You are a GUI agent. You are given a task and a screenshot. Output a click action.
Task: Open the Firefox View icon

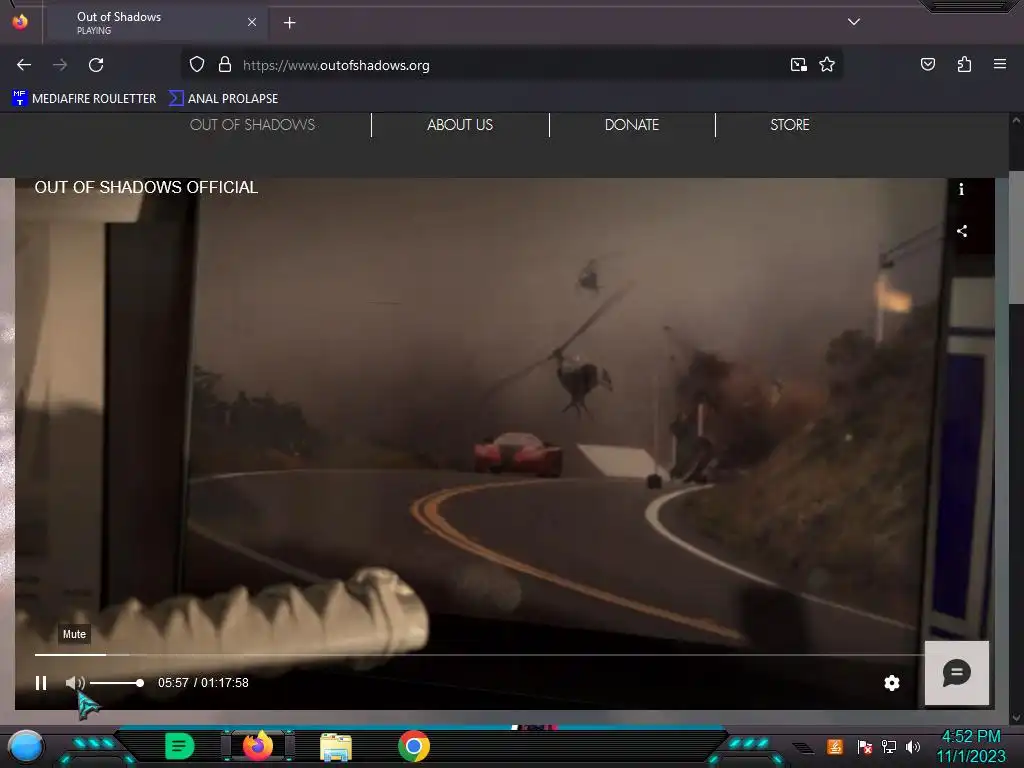point(20,22)
